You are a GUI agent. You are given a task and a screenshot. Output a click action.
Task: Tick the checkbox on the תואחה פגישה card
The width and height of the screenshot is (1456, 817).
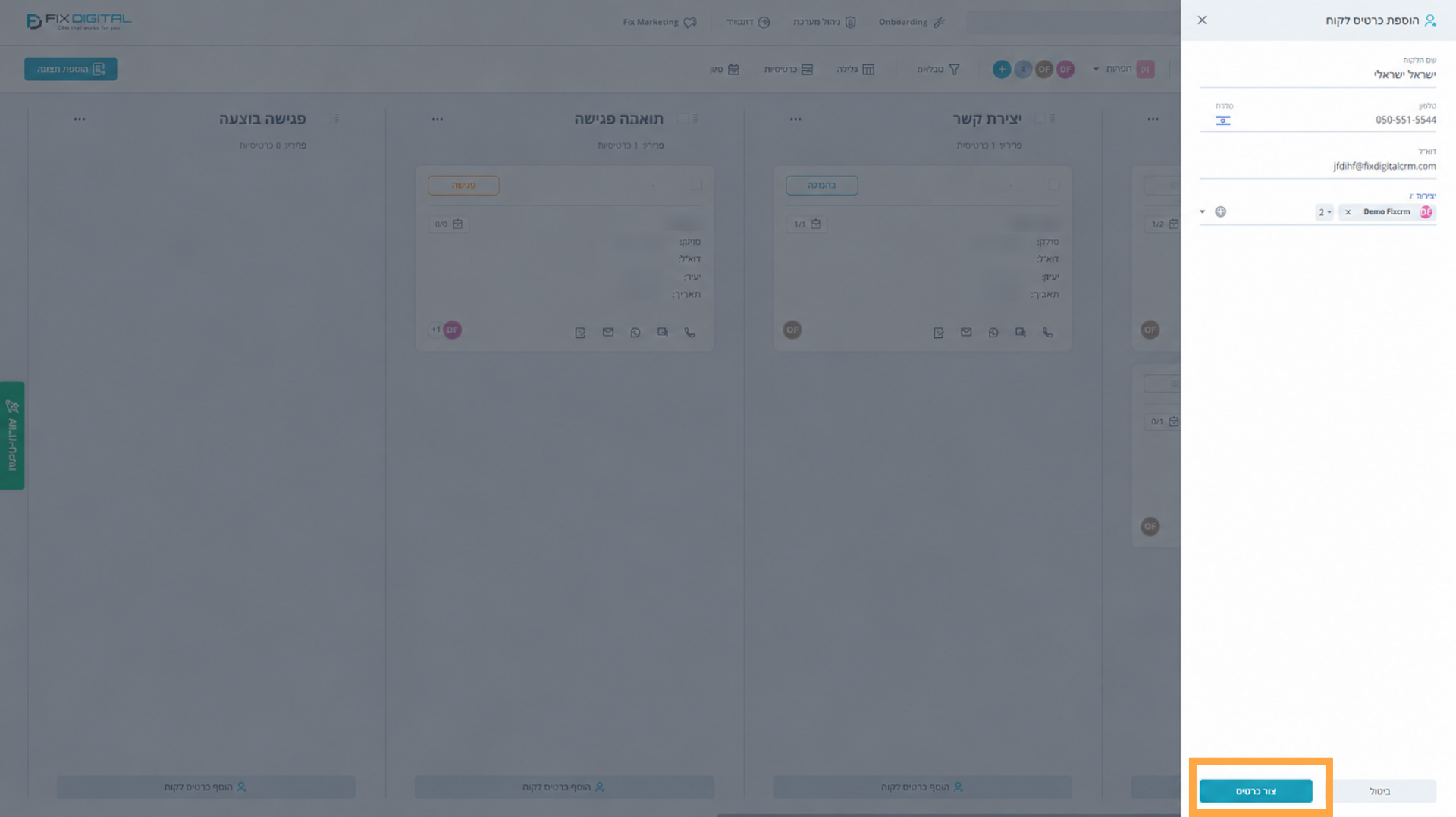(695, 185)
